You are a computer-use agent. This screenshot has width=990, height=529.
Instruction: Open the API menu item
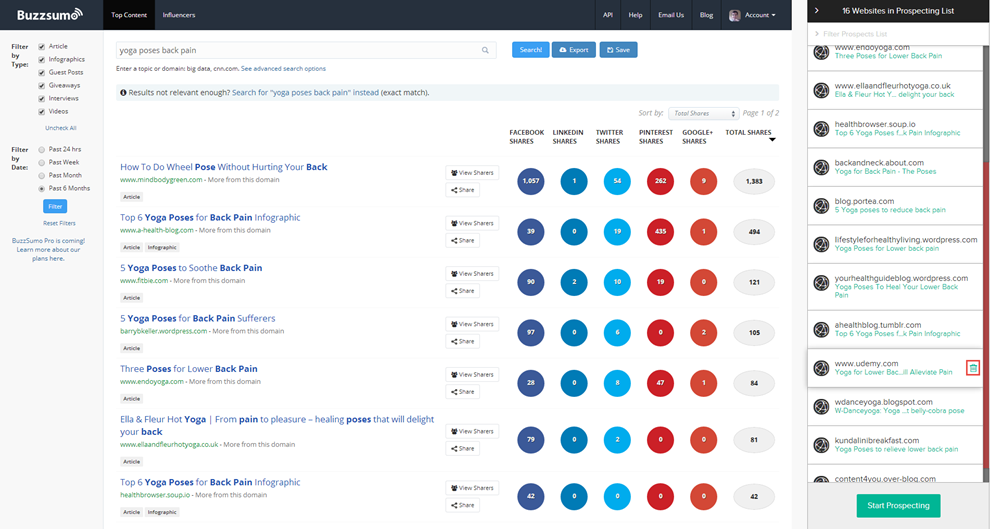pyautogui.click(x=607, y=15)
